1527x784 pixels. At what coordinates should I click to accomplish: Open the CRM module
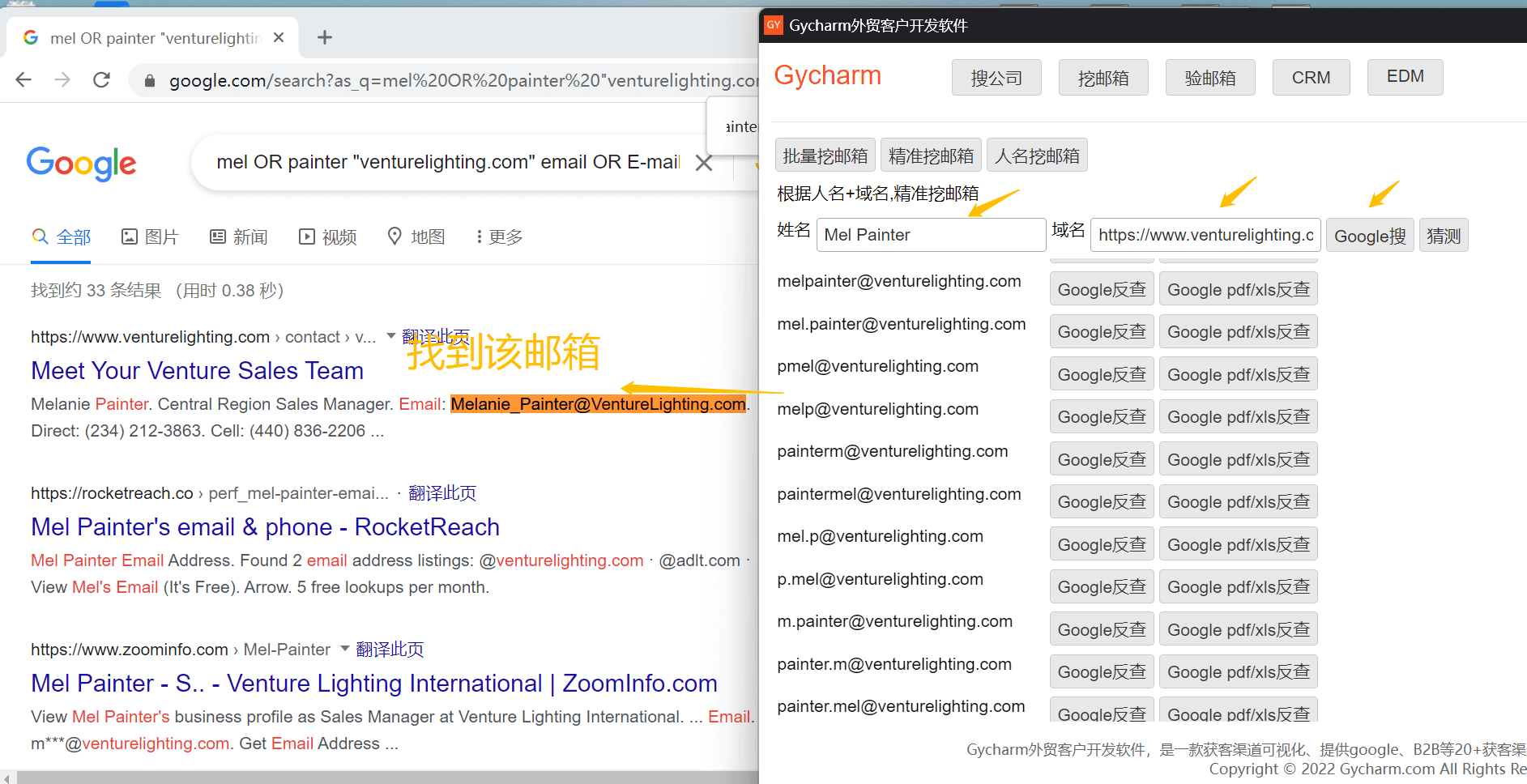[1311, 78]
